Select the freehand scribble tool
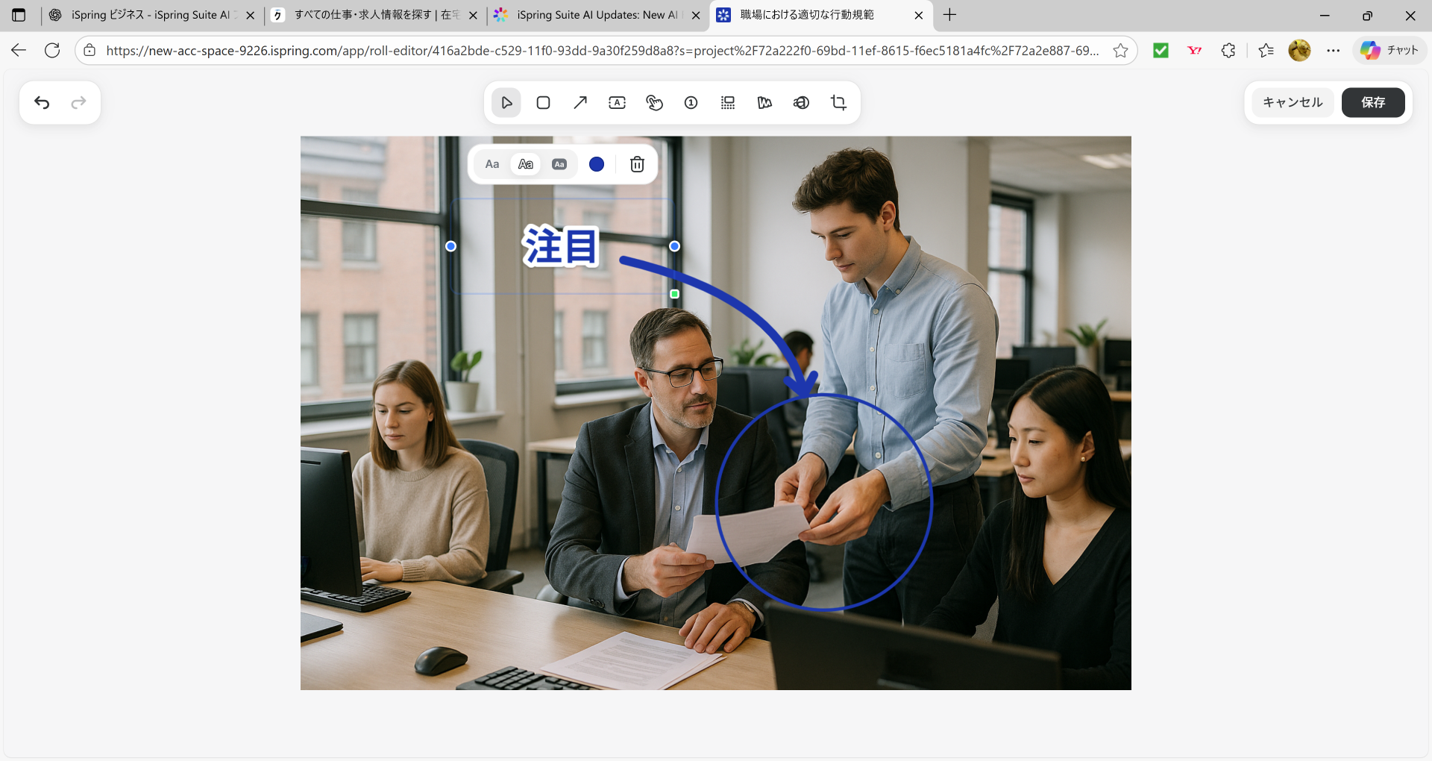 pos(764,102)
